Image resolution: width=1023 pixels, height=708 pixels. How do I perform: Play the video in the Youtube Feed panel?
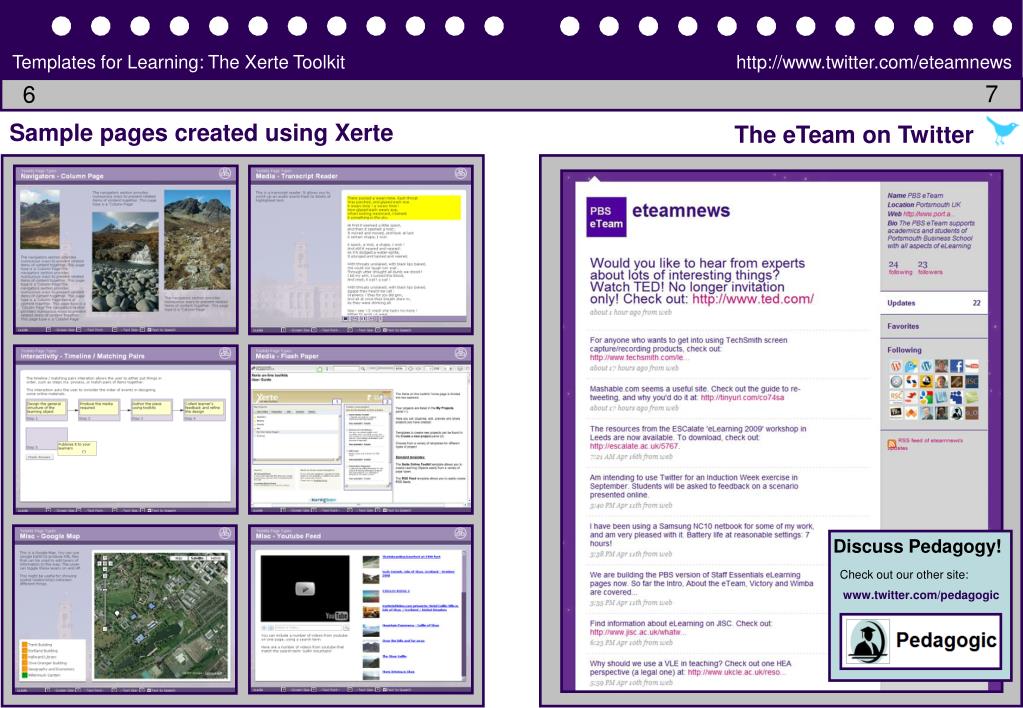pos(305,589)
